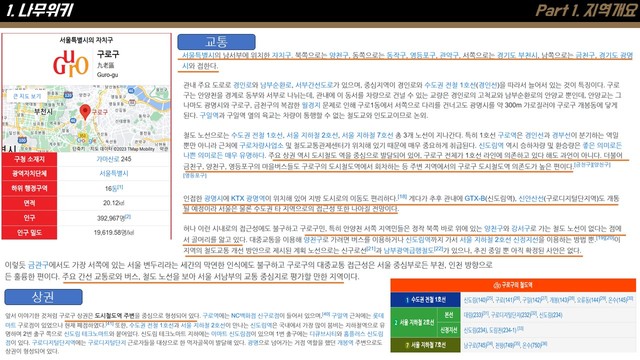Click the '서울 지하철 7호선' olive table row header
Screen dimensions: 640x360
click(x=426, y=345)
